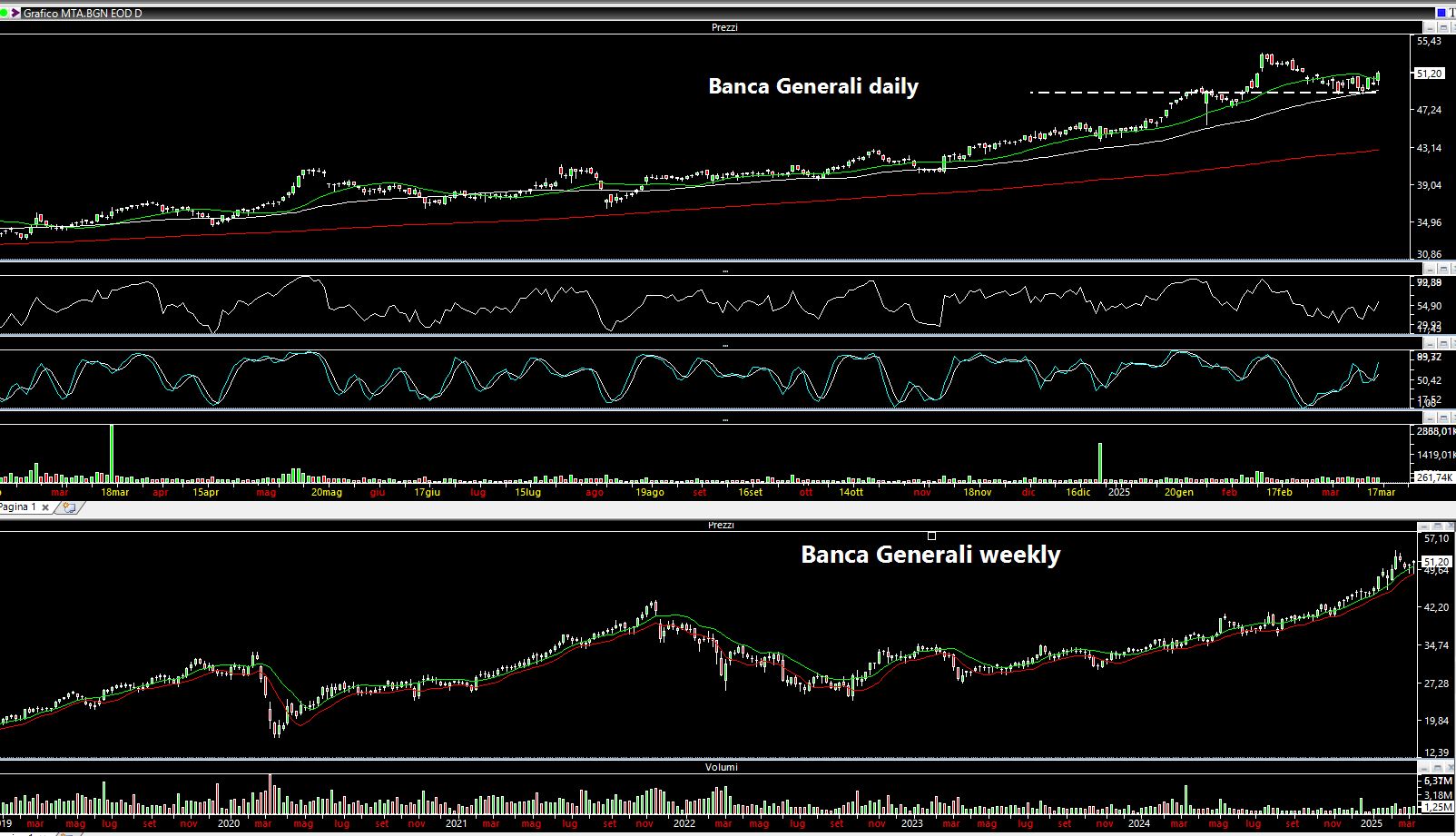
Task: Click the green status dot in the title bar
Action: [x=5, y=13]
